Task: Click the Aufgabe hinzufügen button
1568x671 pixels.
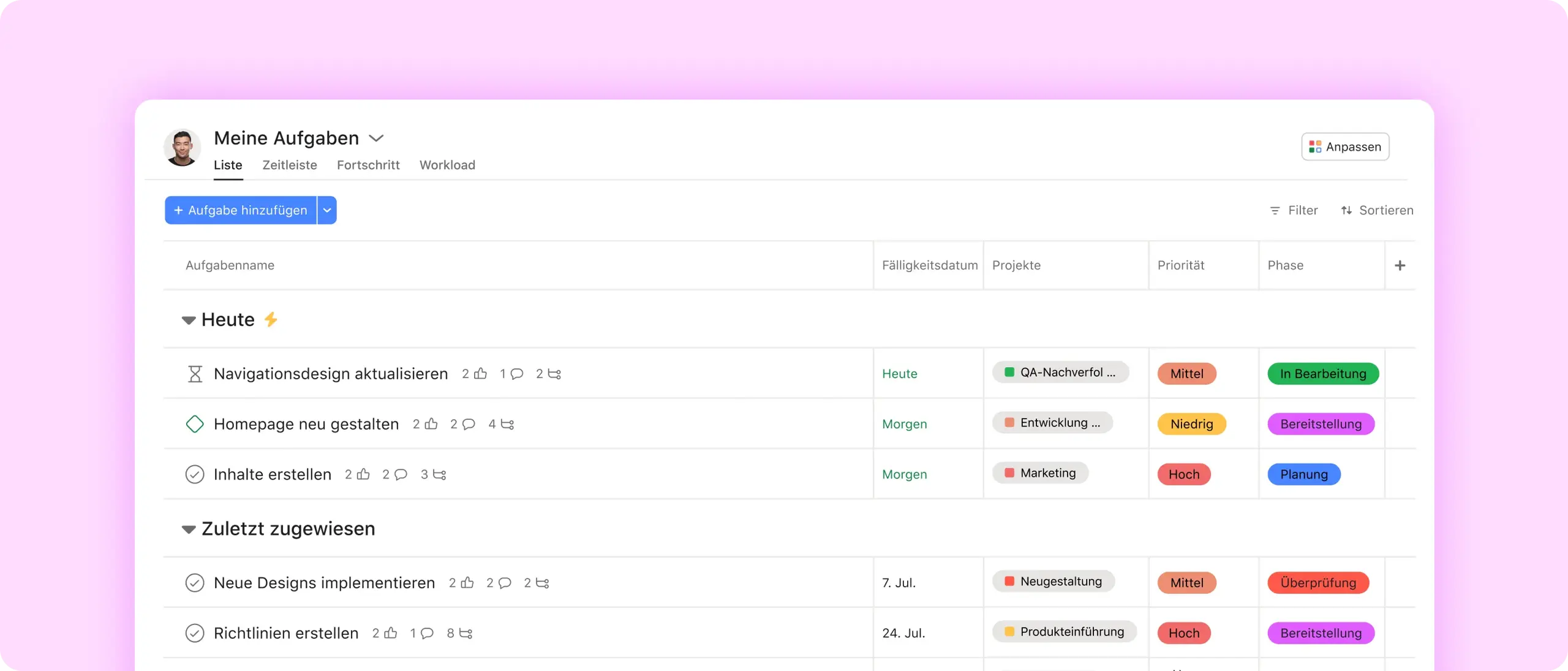Action: point(241,210)
